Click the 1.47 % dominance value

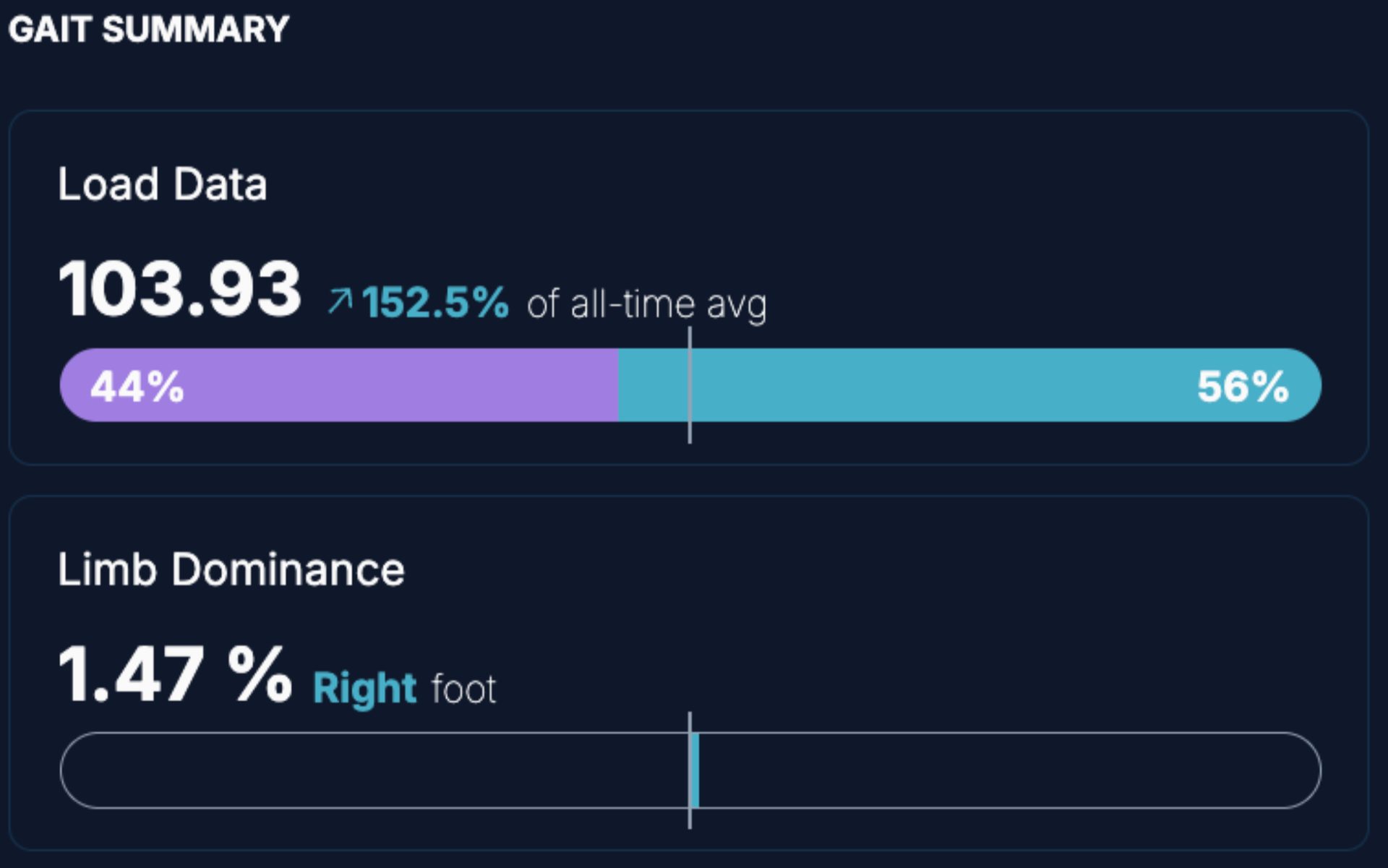[x=175, y=674]
